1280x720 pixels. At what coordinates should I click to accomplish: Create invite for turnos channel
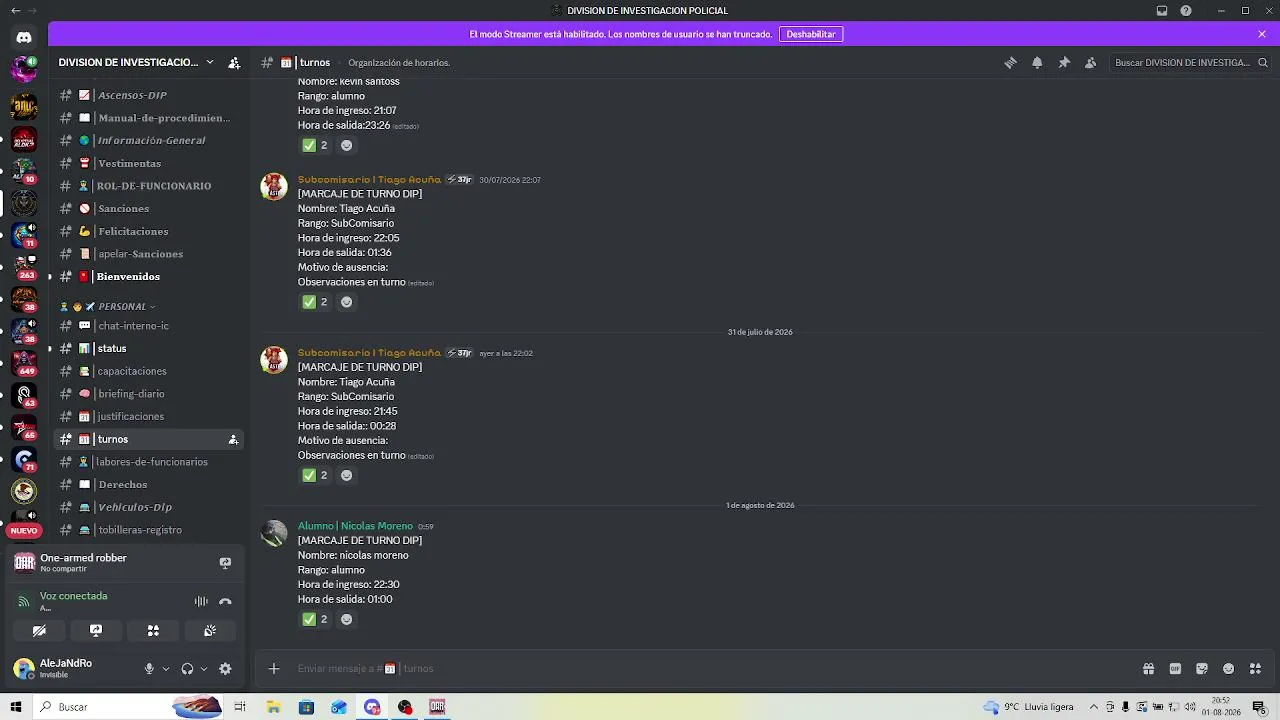coord(233,439)
